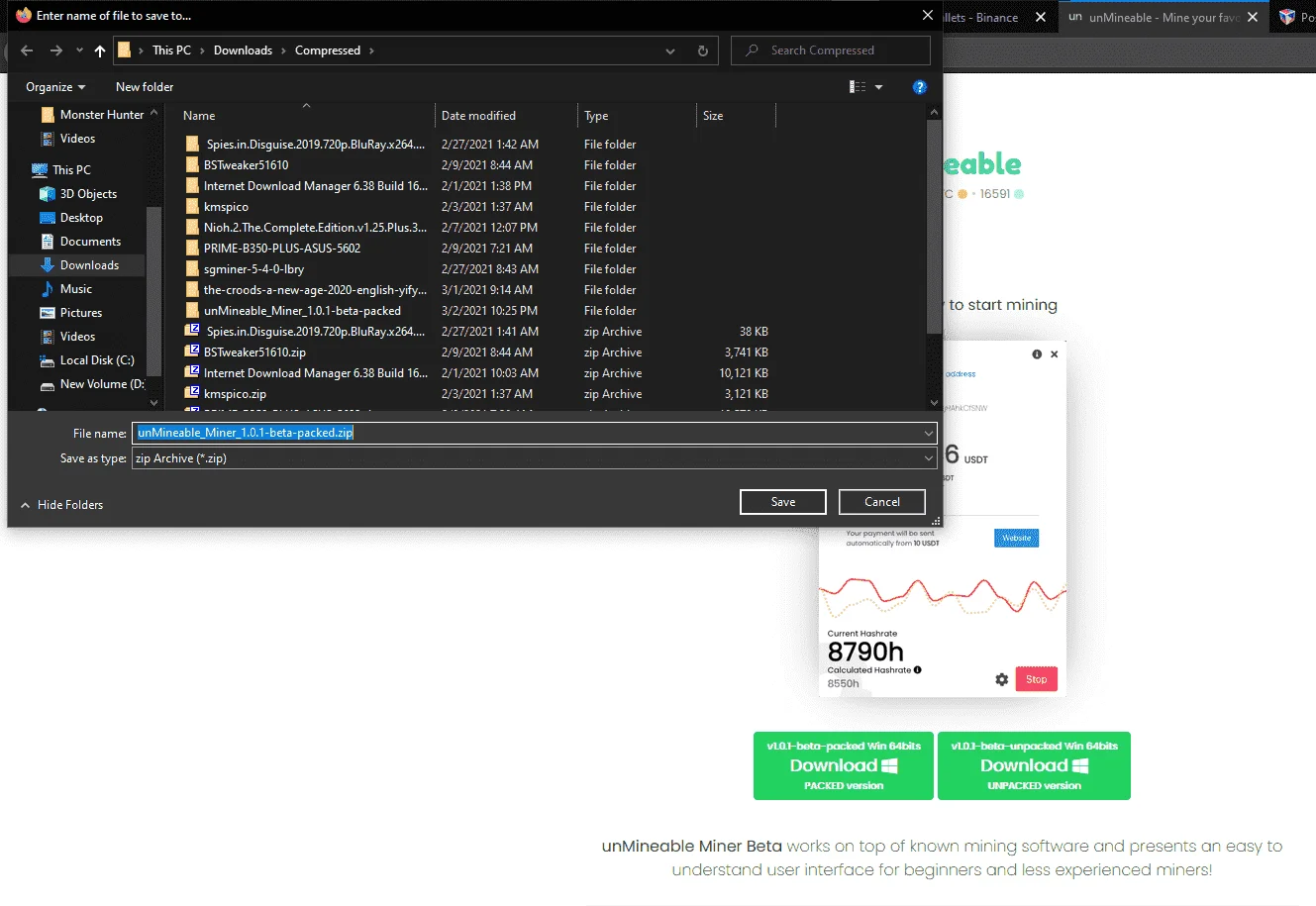The width and height of the screenshot is (1316, 906).
Task: Select the kmspico folder icon
Action: 192,207
